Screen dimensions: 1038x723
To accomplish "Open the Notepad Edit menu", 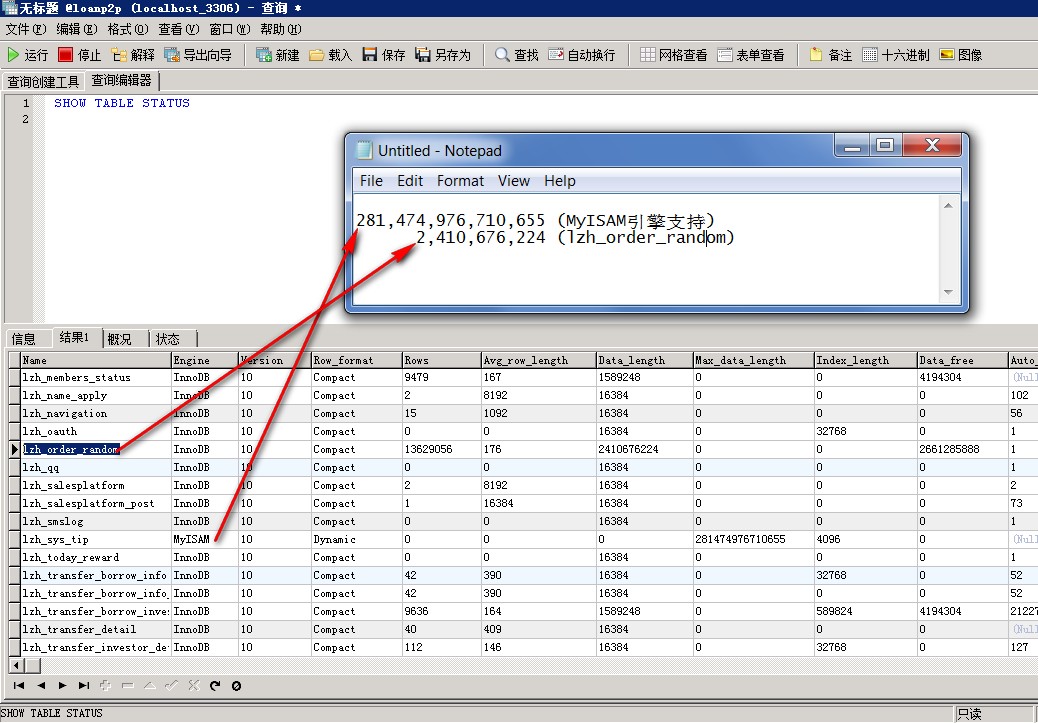I will 410,181.
